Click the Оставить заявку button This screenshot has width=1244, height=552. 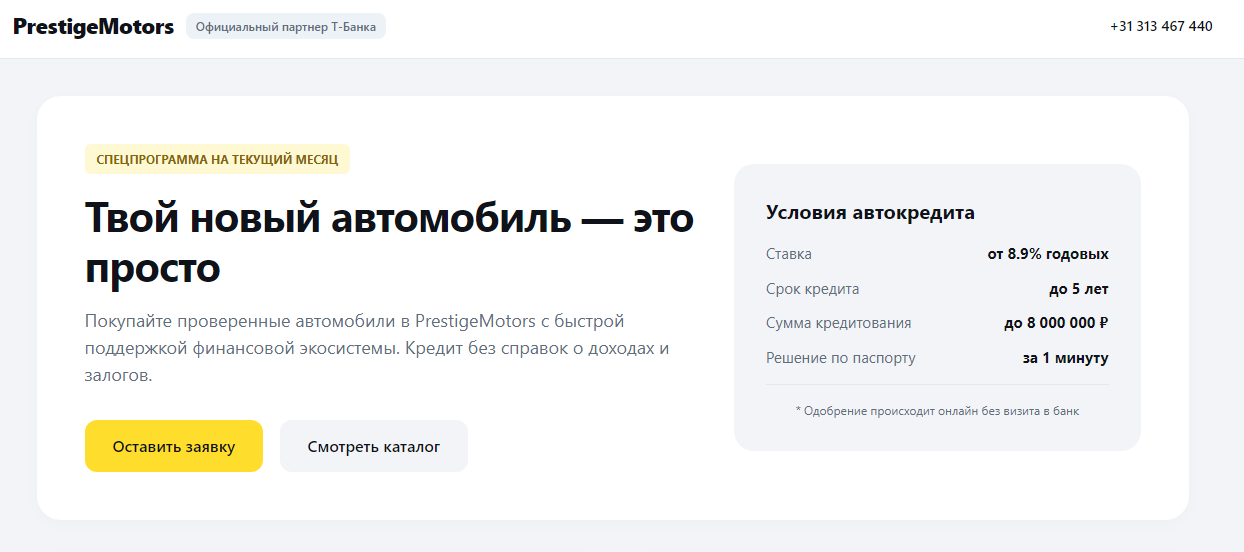tap(174, 446)
